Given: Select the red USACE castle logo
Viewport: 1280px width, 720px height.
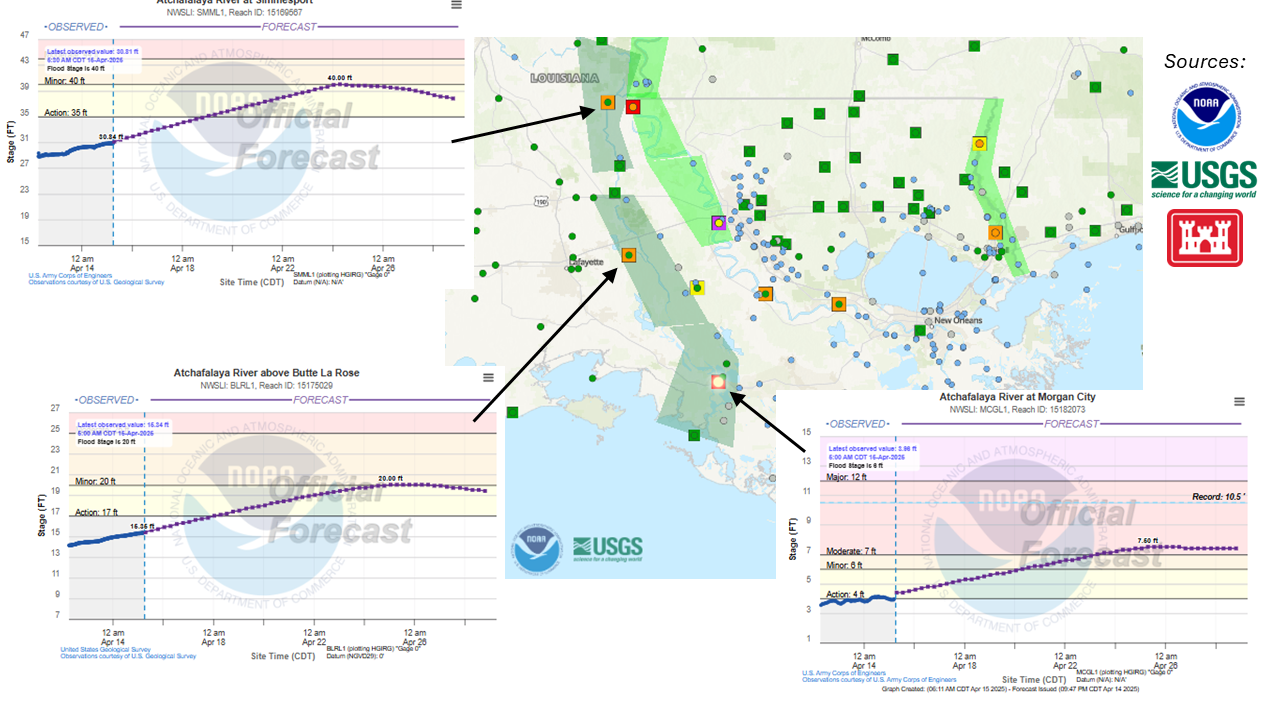Looking at the screenshot, I should 1205,237.
